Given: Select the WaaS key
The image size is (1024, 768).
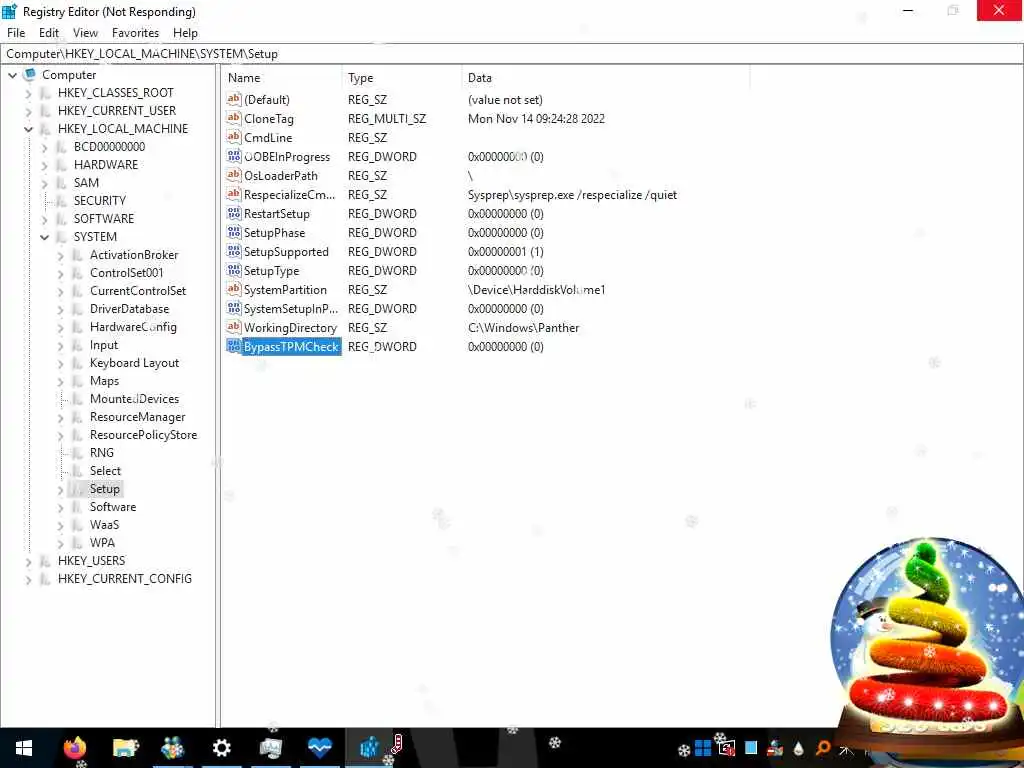Looking at the screenshot, I should tap(104, 524).
